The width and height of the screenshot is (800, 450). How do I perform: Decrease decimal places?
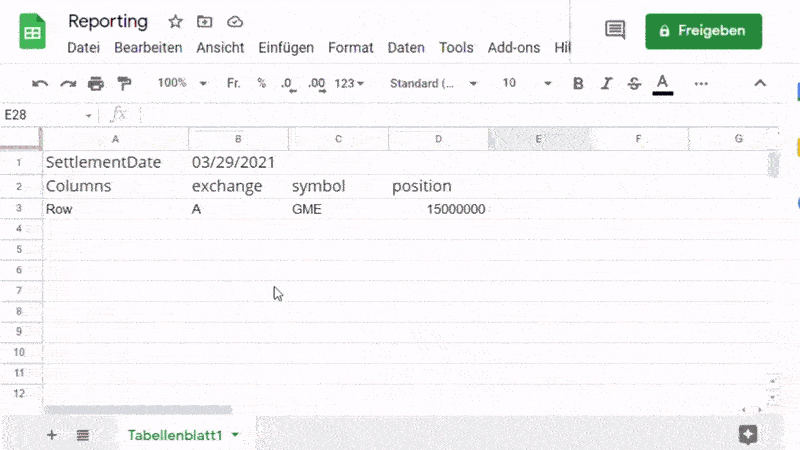pyautogui.click(x=288, y=84)
